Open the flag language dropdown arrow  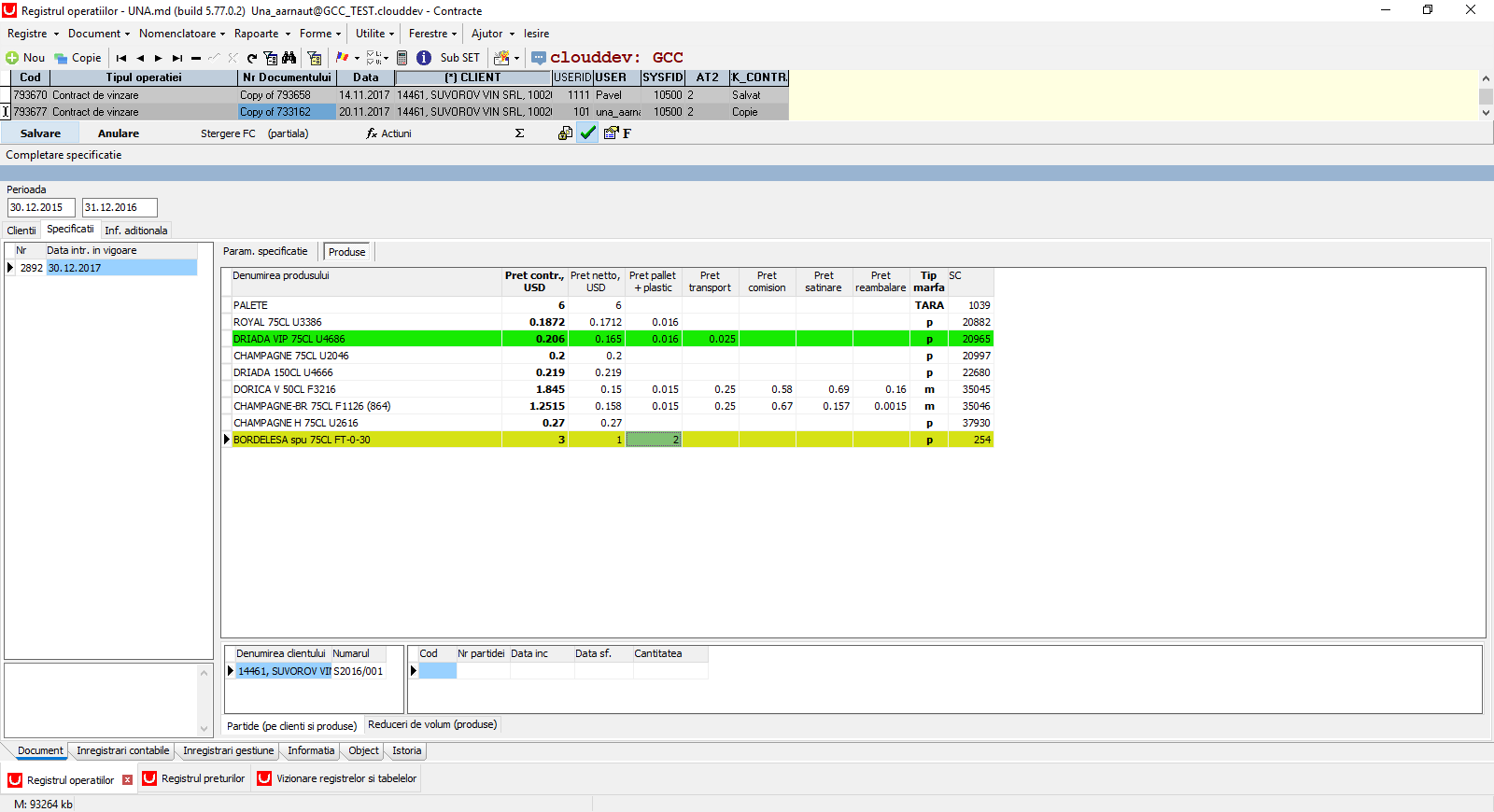point(357,58)
